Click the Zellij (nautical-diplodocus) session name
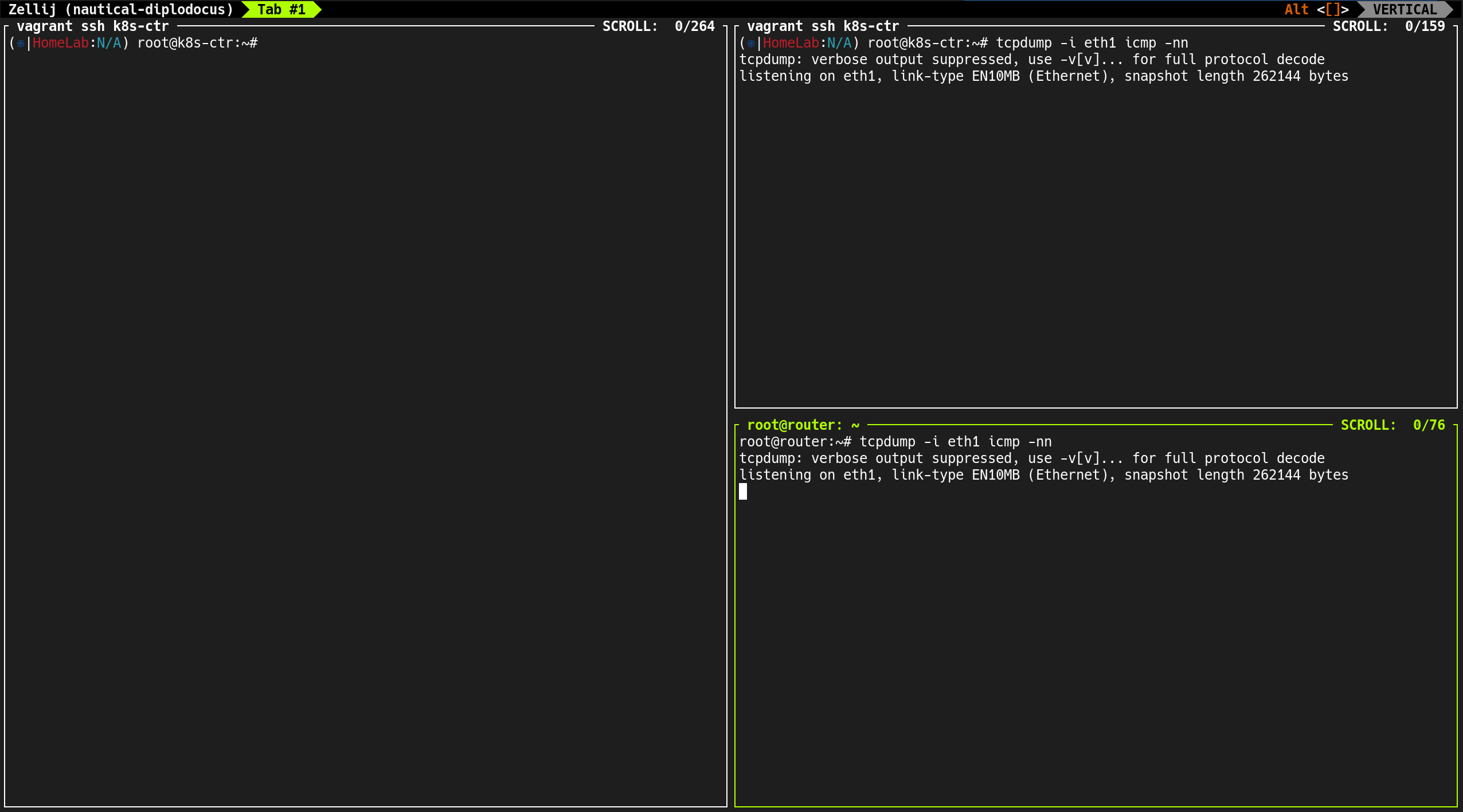This screenshot has width=1463, height=812. coord(121,9)
